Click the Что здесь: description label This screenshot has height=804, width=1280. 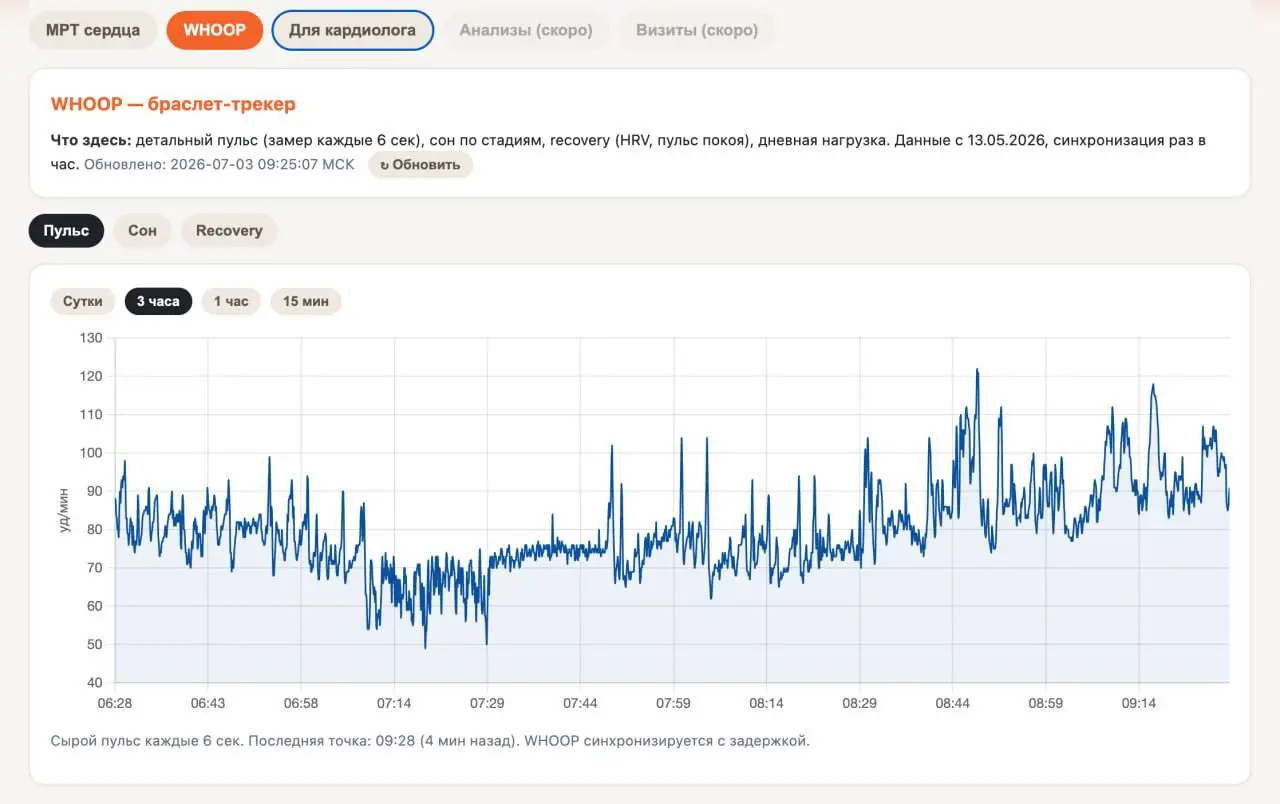tap(90, 140)
